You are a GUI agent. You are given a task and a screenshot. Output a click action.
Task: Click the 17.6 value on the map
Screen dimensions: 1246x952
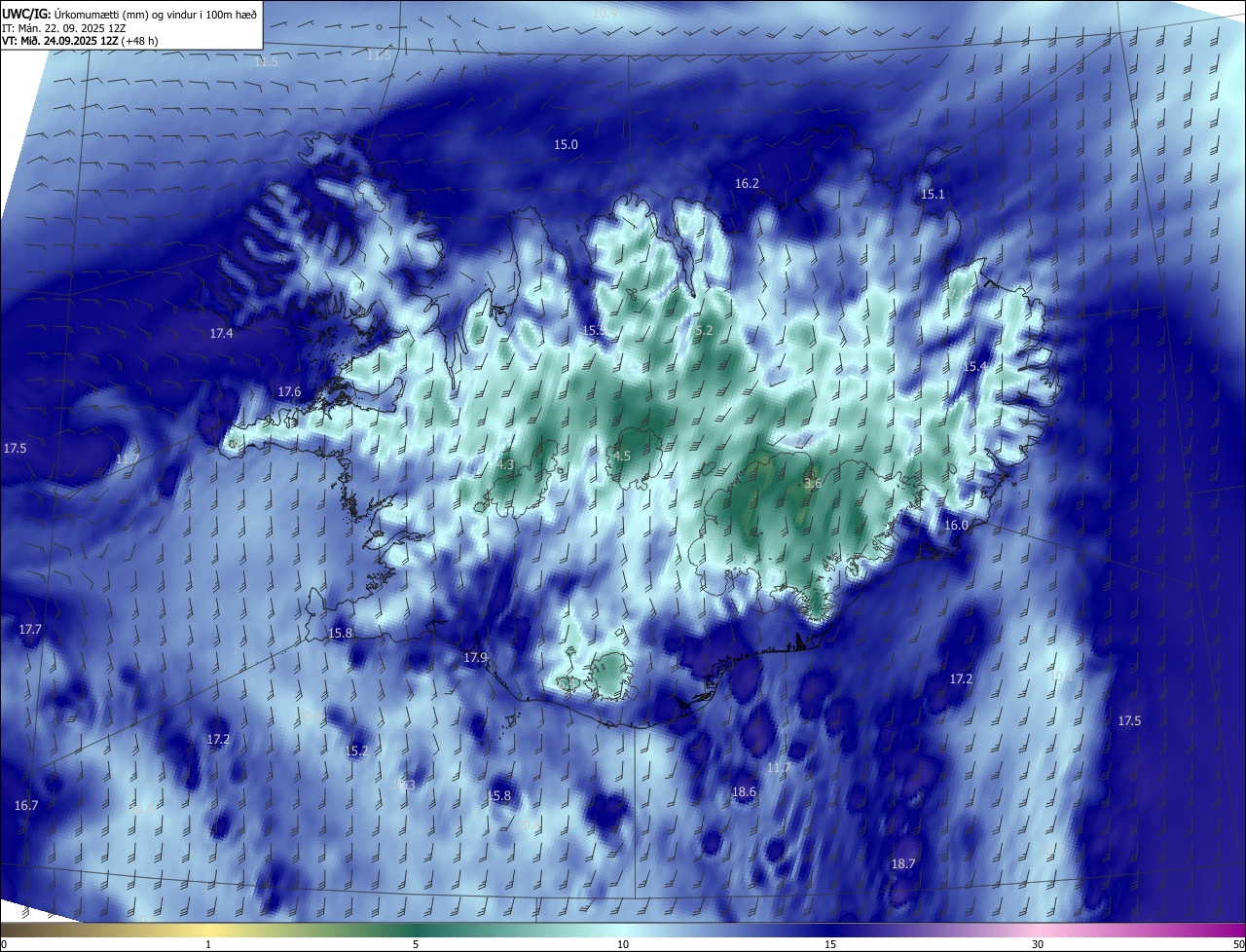(289, 391)
